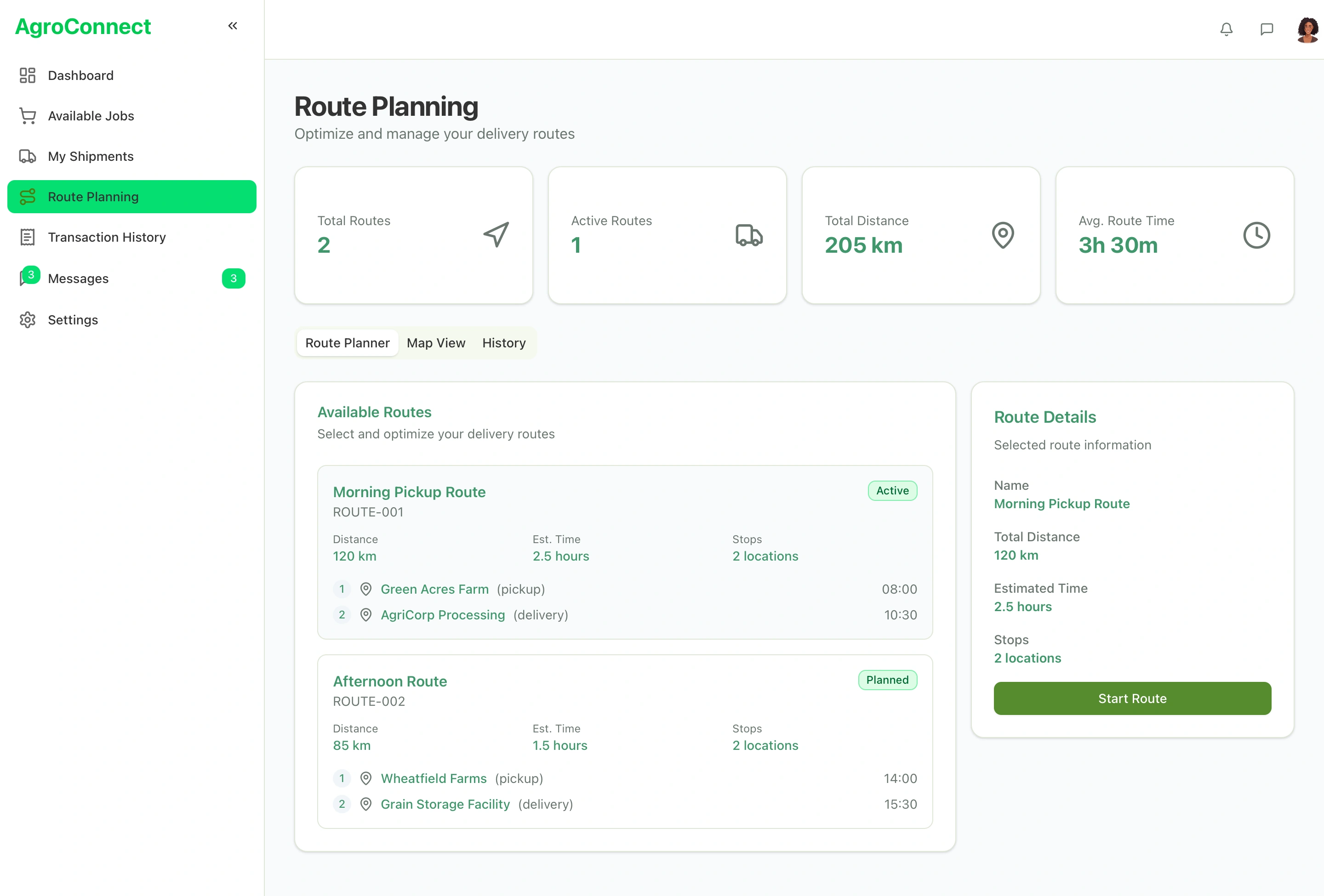Click the Total Distance pin icon
Image resolution: width=1324 pixels, height=896 pixels.
pyautogui.click(x=1003, y=234)
